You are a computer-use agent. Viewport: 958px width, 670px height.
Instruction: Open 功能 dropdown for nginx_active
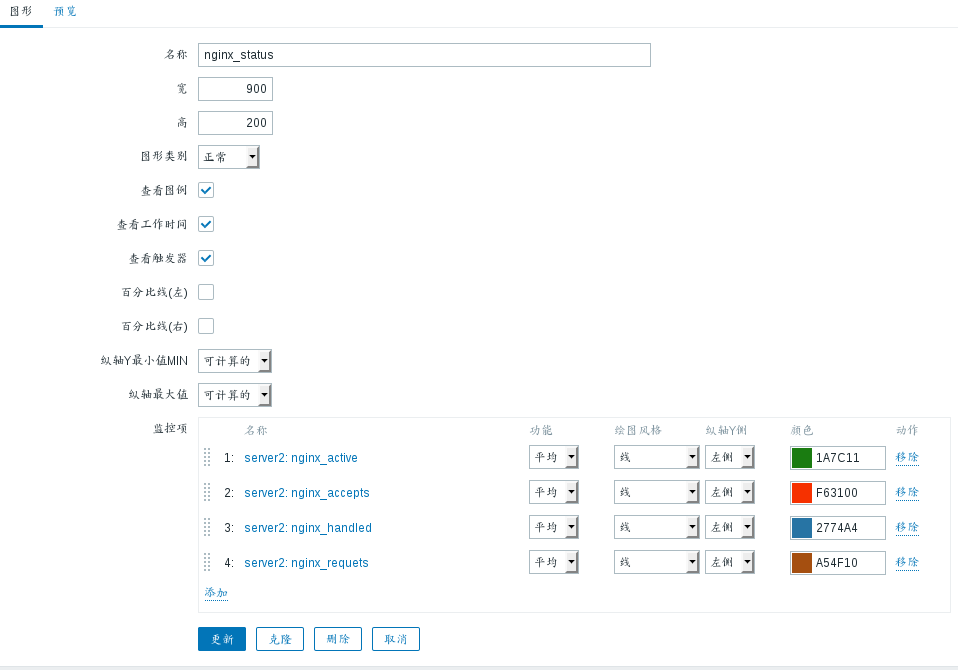pos(554,457)
